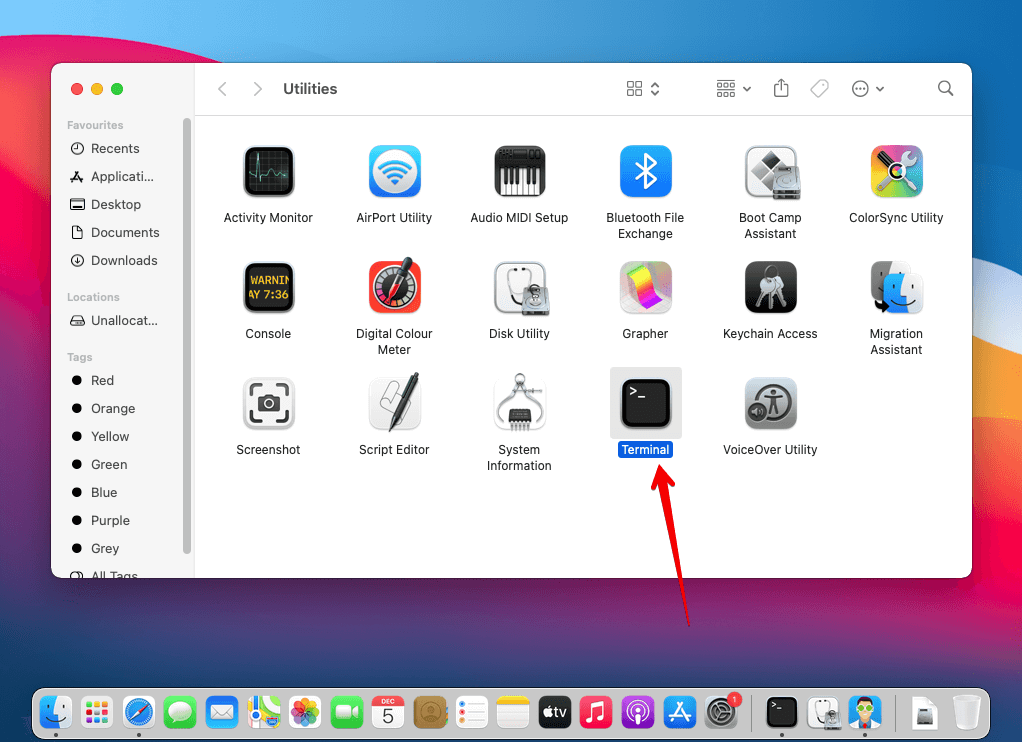Viewport: 1022px width, 742px height.
Task: Select the Unallocat... drive under Locations
Action: click(114, 321)
